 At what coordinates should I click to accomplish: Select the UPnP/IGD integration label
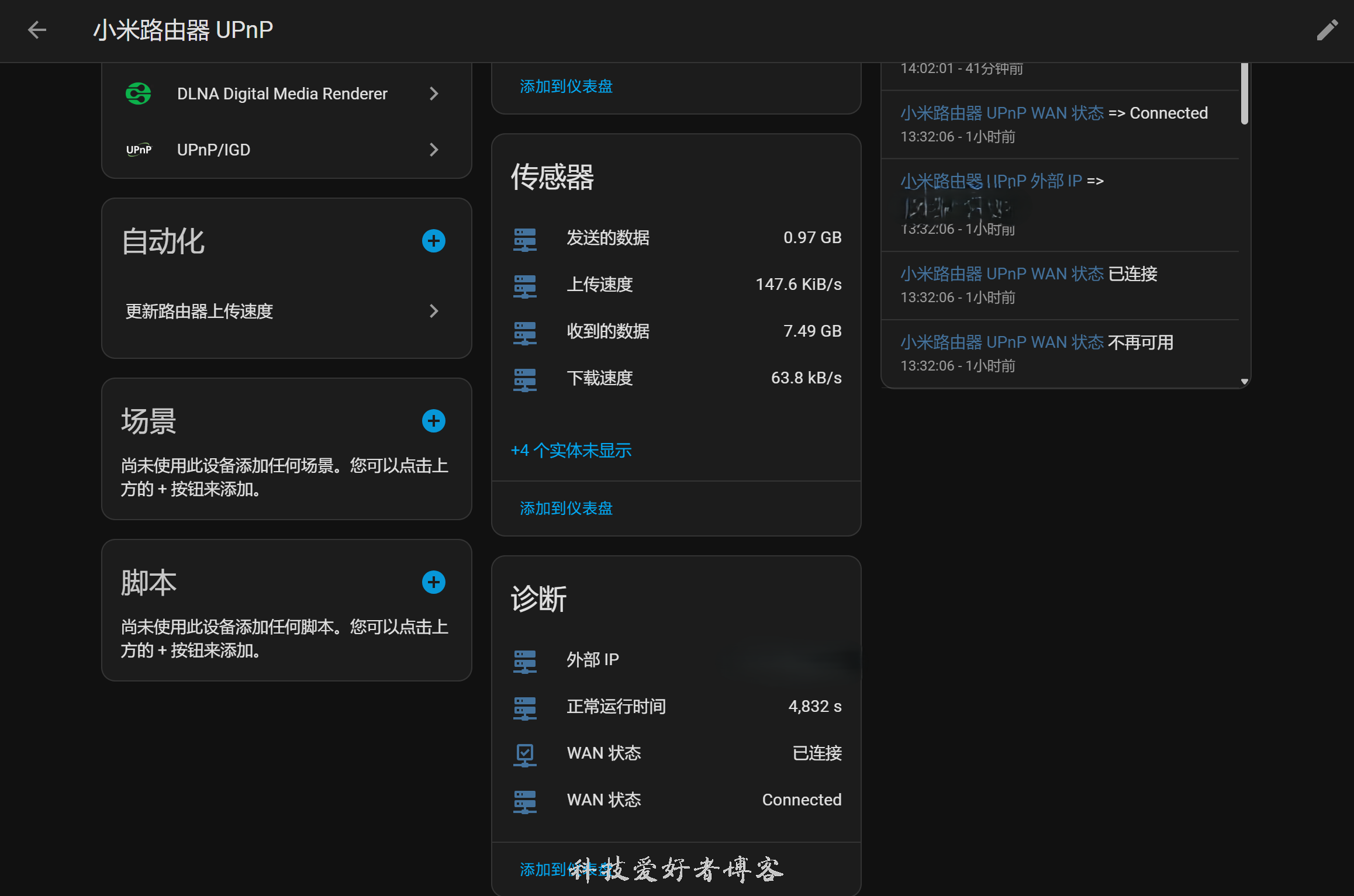213,150
